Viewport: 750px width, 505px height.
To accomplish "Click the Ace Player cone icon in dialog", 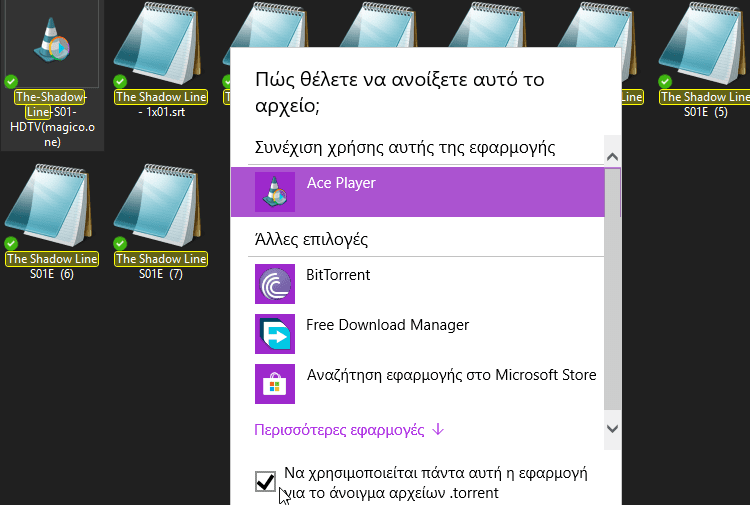I will (x=275, y=192).
